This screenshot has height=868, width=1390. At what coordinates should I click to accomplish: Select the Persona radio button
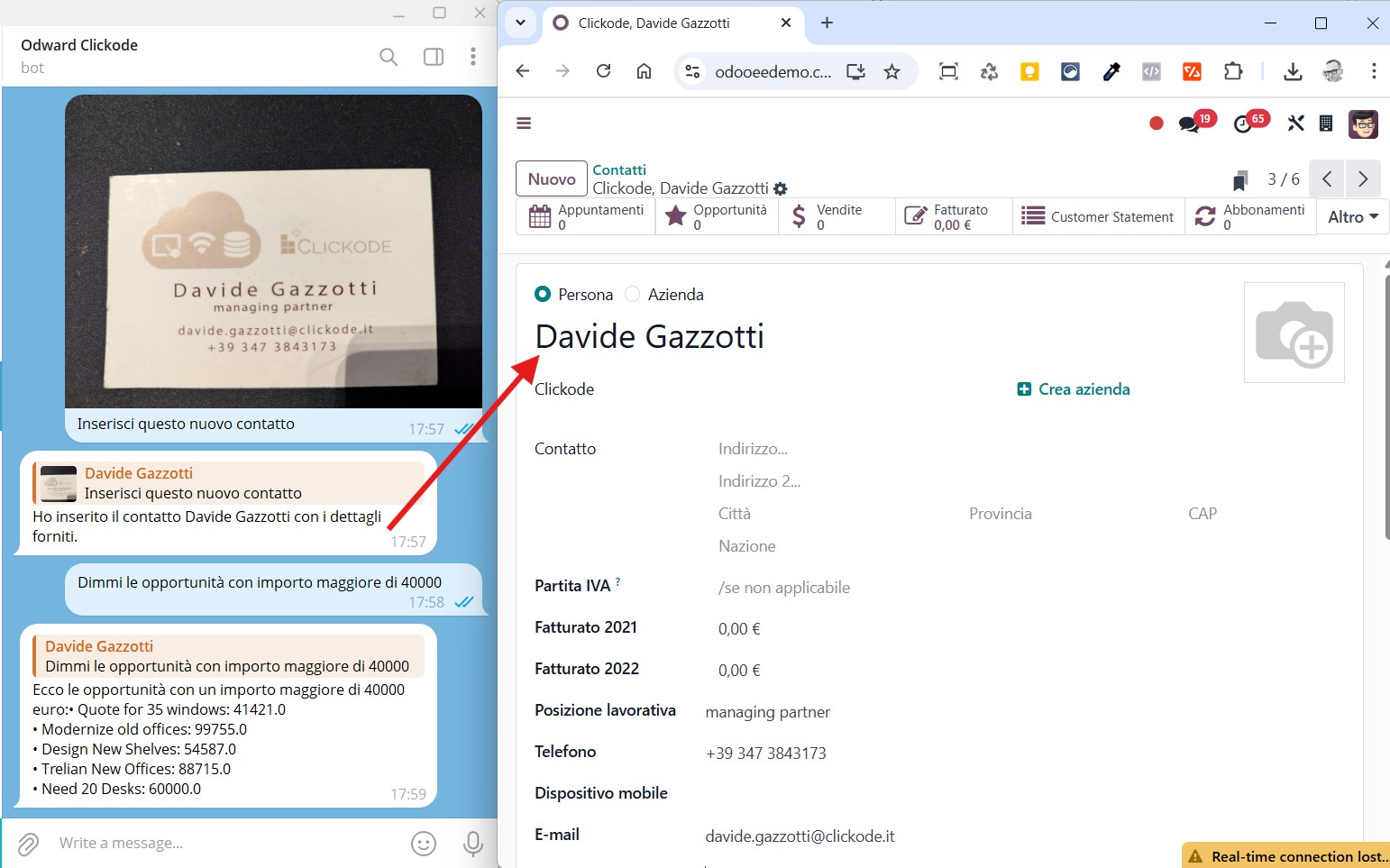point(543,294)
